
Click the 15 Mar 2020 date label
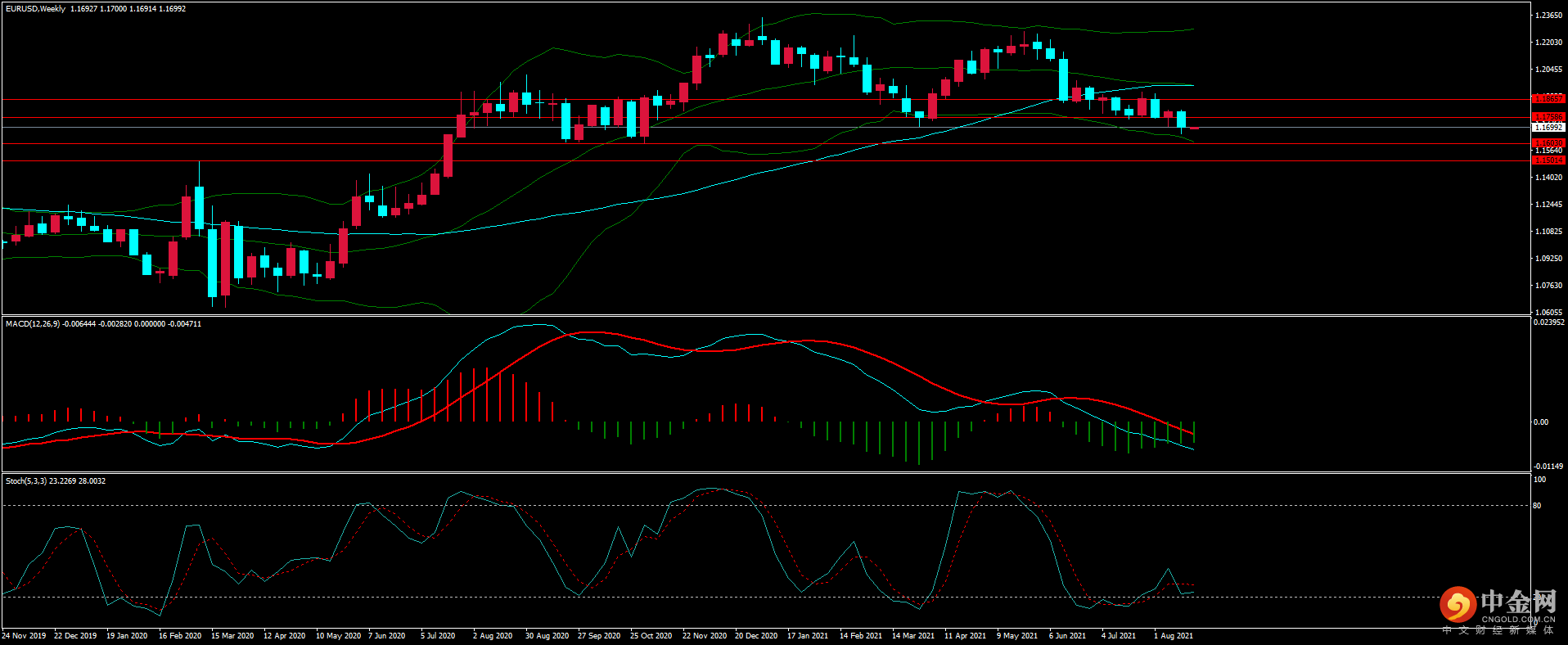pyautogui.click(x=232, y=636)
